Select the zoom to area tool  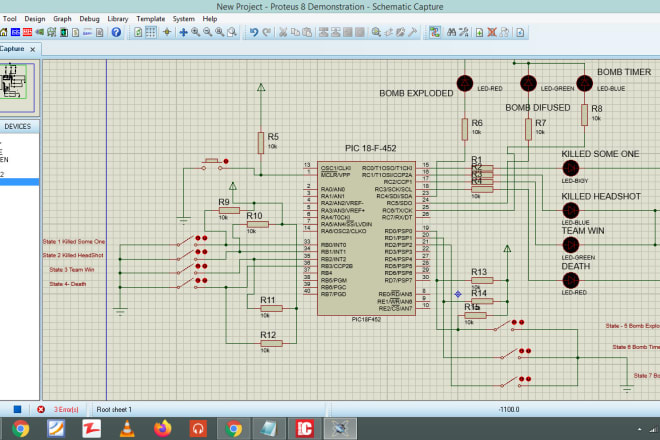232,32
